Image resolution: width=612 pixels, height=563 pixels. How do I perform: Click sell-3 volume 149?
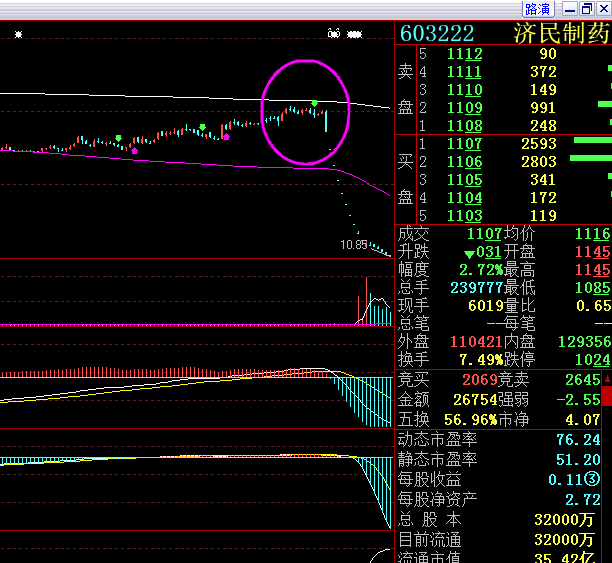pyautogui.click(x=543, y=89)
